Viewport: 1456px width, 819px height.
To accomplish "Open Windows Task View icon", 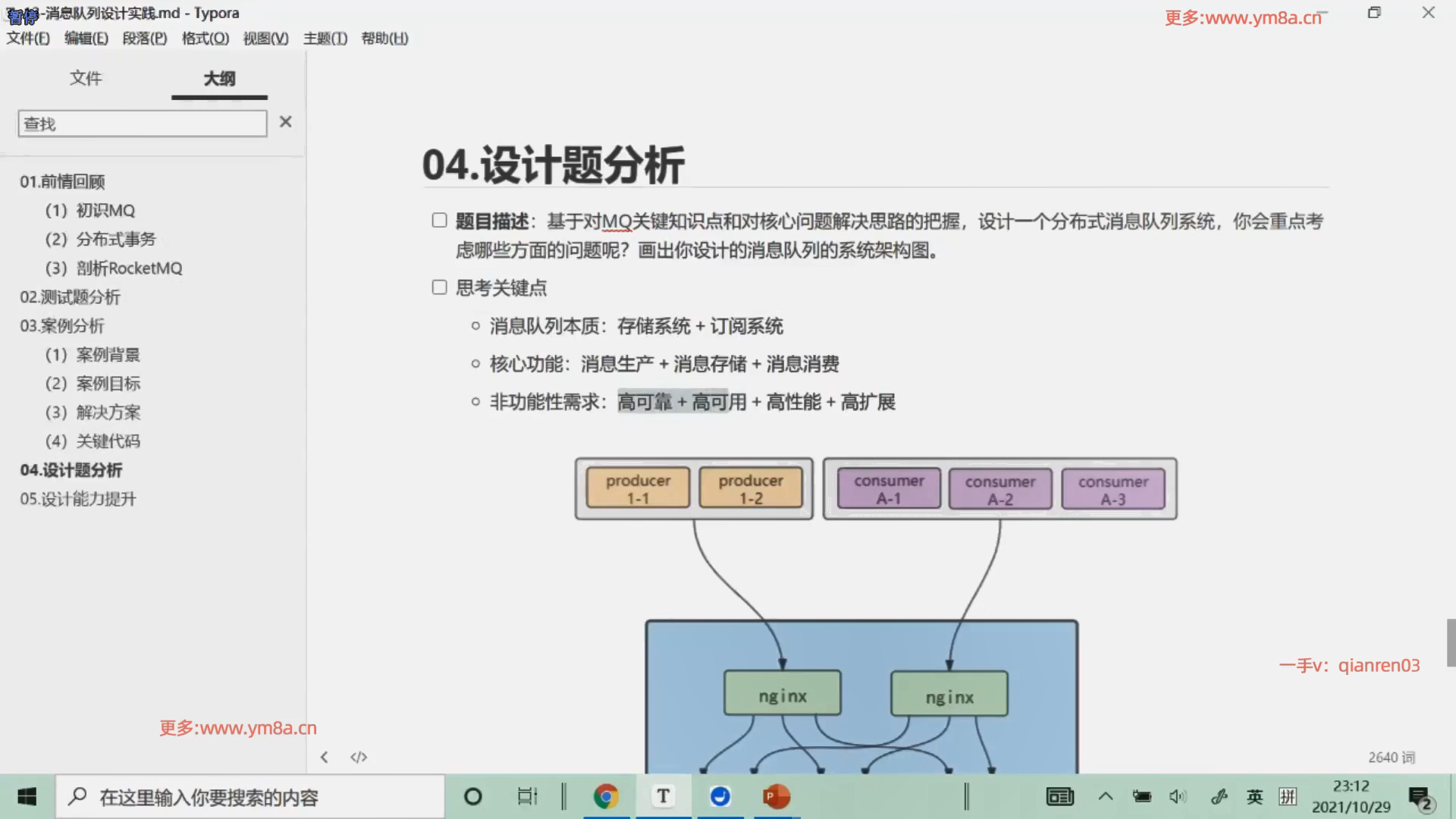I will point(527,796).
